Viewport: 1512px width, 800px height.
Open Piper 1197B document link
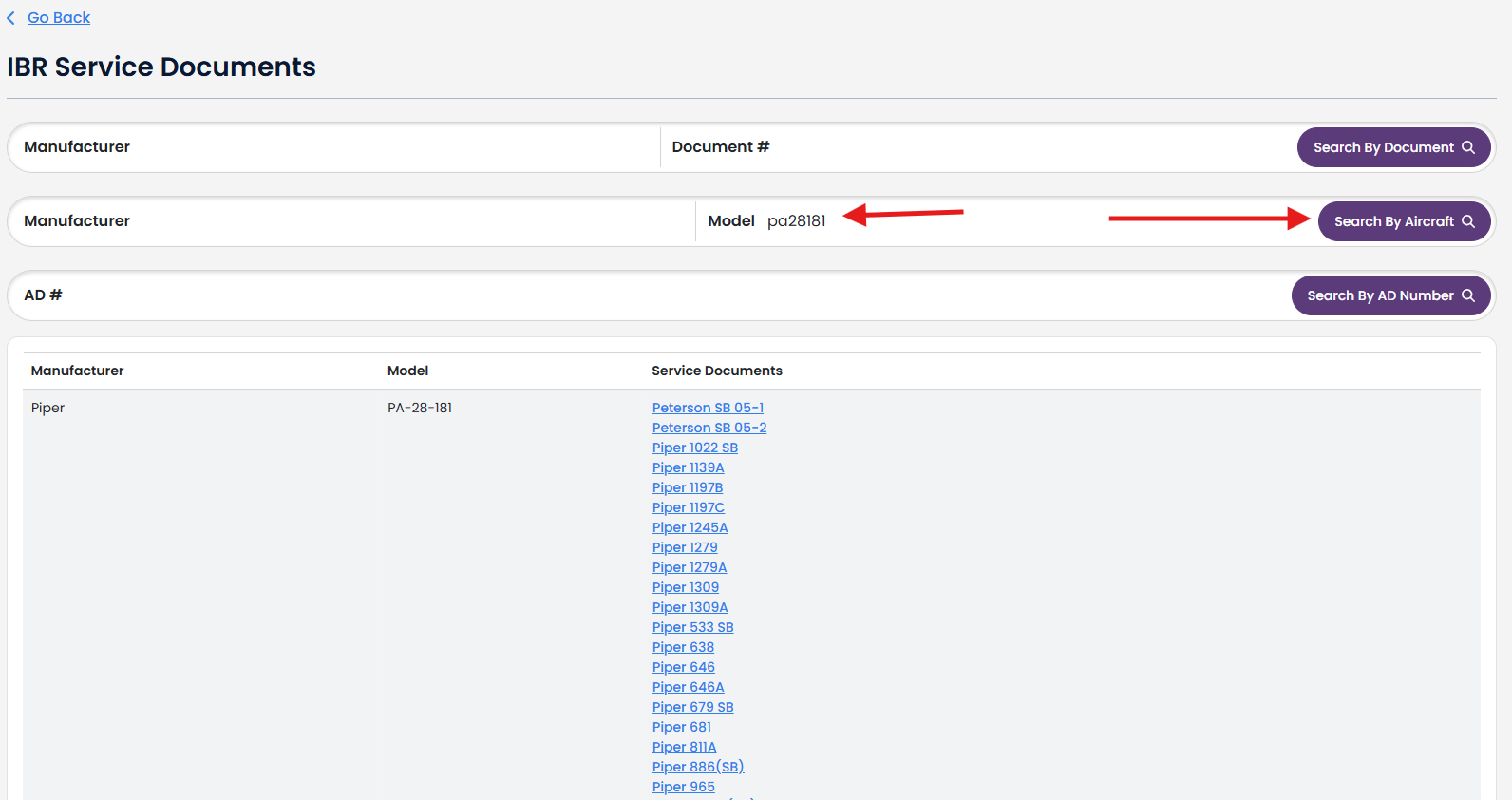click(688, 487)
